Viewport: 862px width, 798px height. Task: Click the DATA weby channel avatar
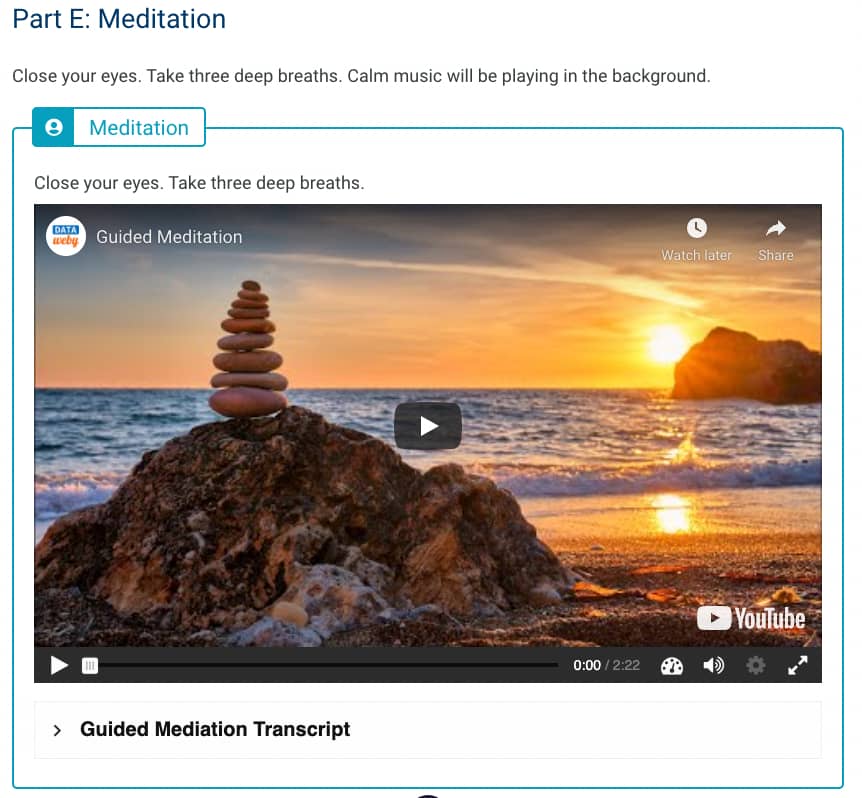click(x=66, y=236)
